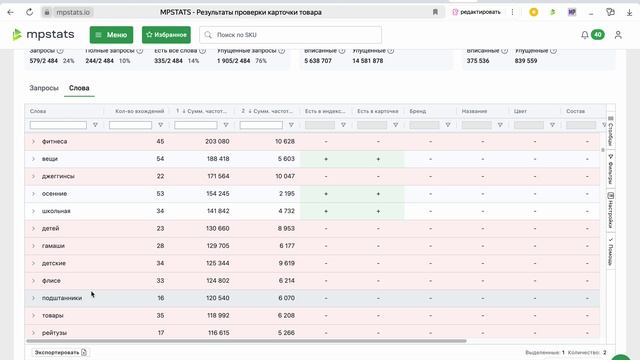Bookmark this page icon
Screen dimensions: 640x360
tap(435, 12)
